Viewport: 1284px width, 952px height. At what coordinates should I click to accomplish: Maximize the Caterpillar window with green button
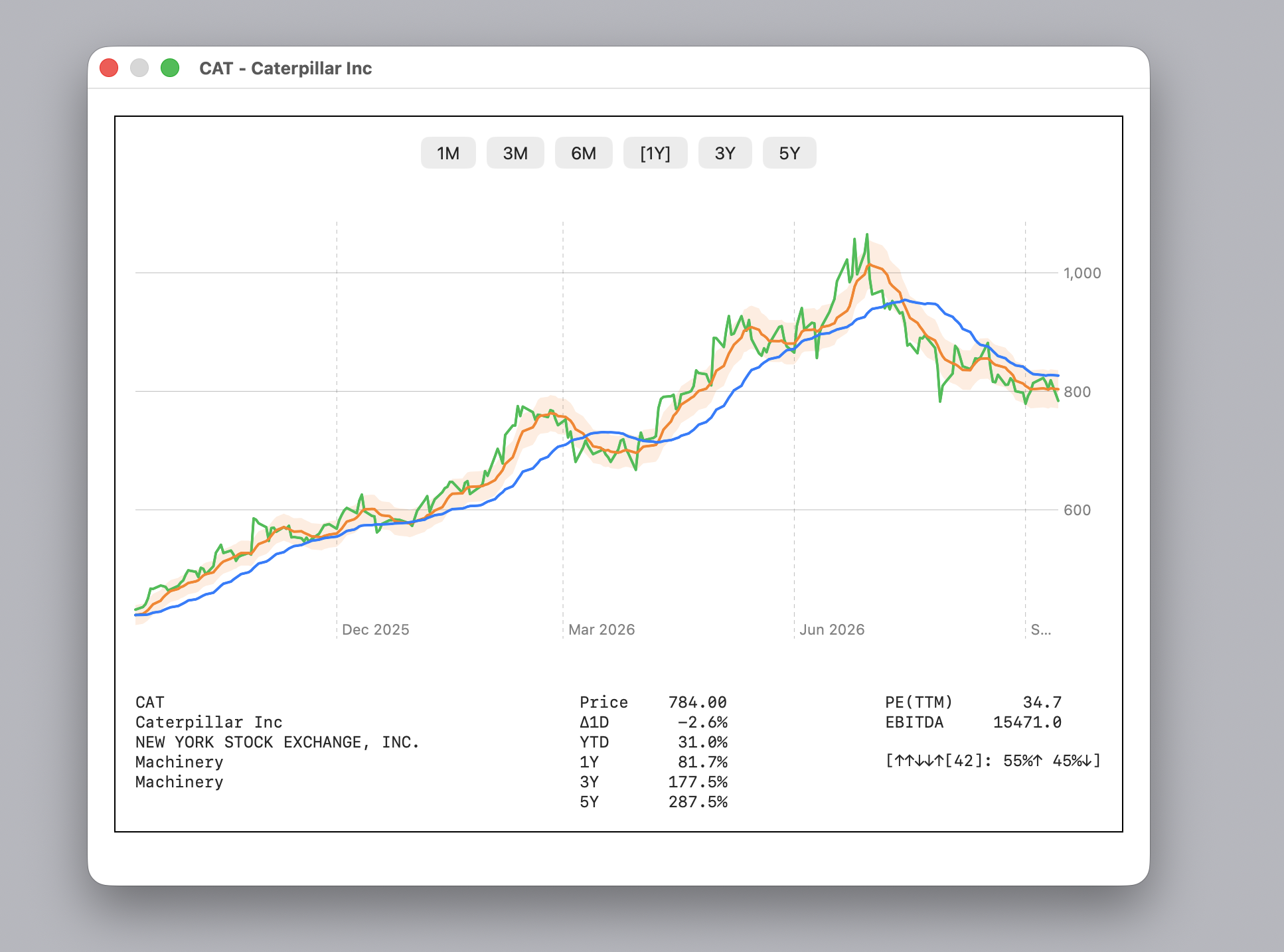point(170,68)
